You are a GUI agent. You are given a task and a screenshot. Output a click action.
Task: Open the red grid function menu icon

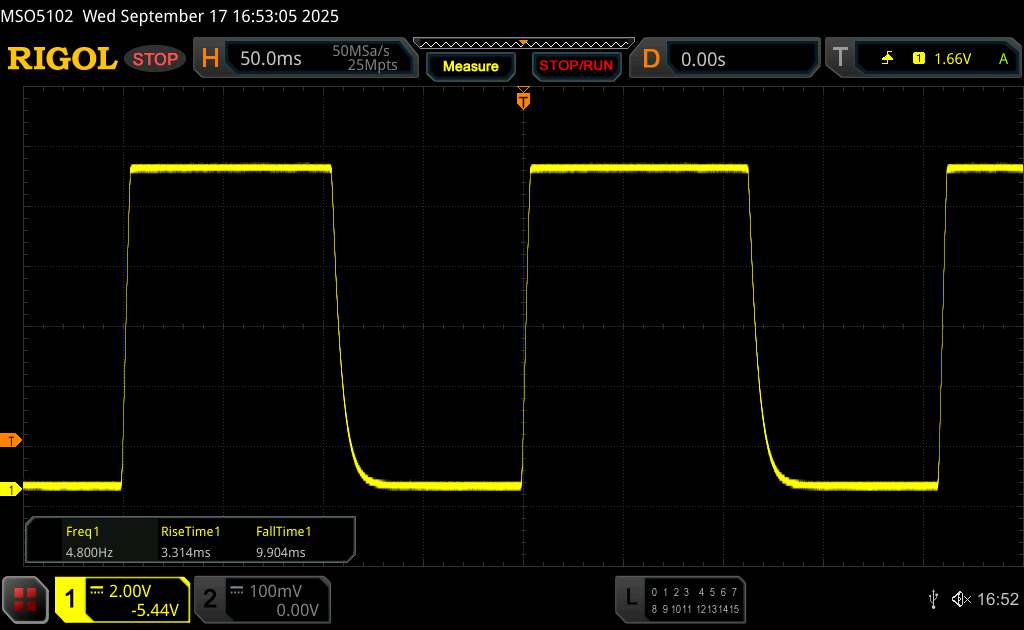pos(26,598)
